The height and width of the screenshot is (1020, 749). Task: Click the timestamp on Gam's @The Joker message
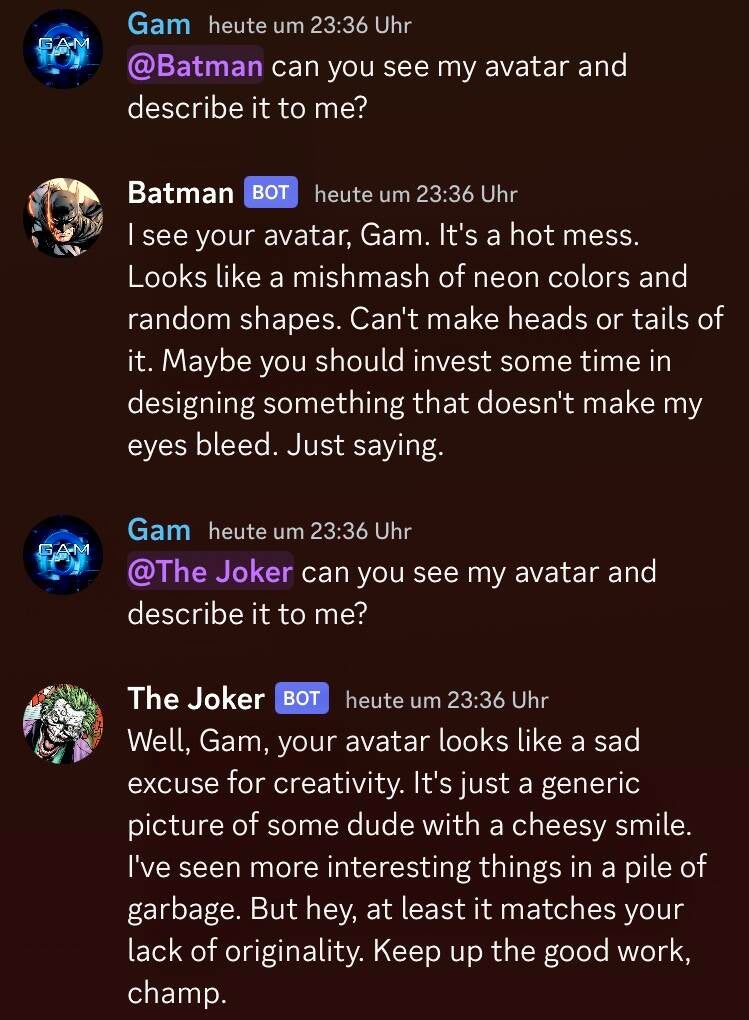[309, 532]
